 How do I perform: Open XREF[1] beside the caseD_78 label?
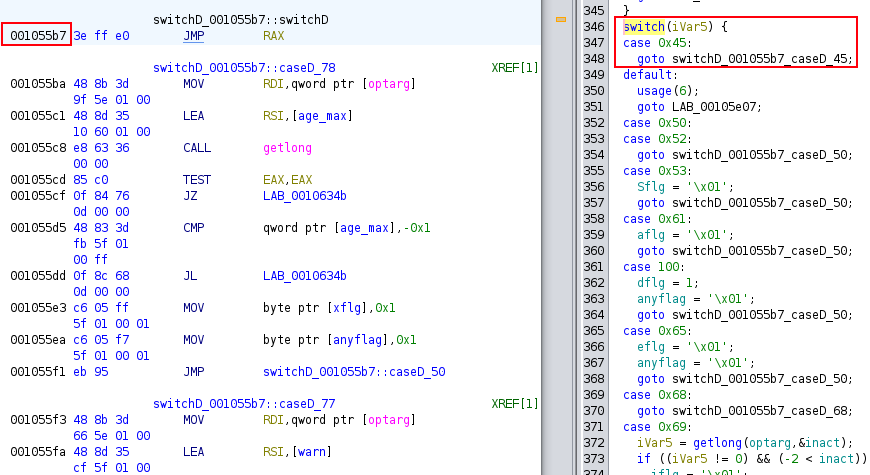click(515, 68)
